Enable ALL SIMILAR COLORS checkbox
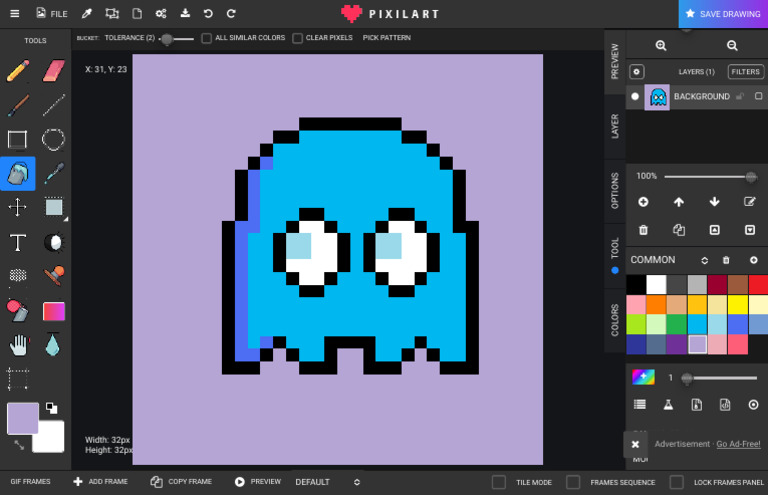The height and width of the screenshot is (495, 768). pos(207,38)
